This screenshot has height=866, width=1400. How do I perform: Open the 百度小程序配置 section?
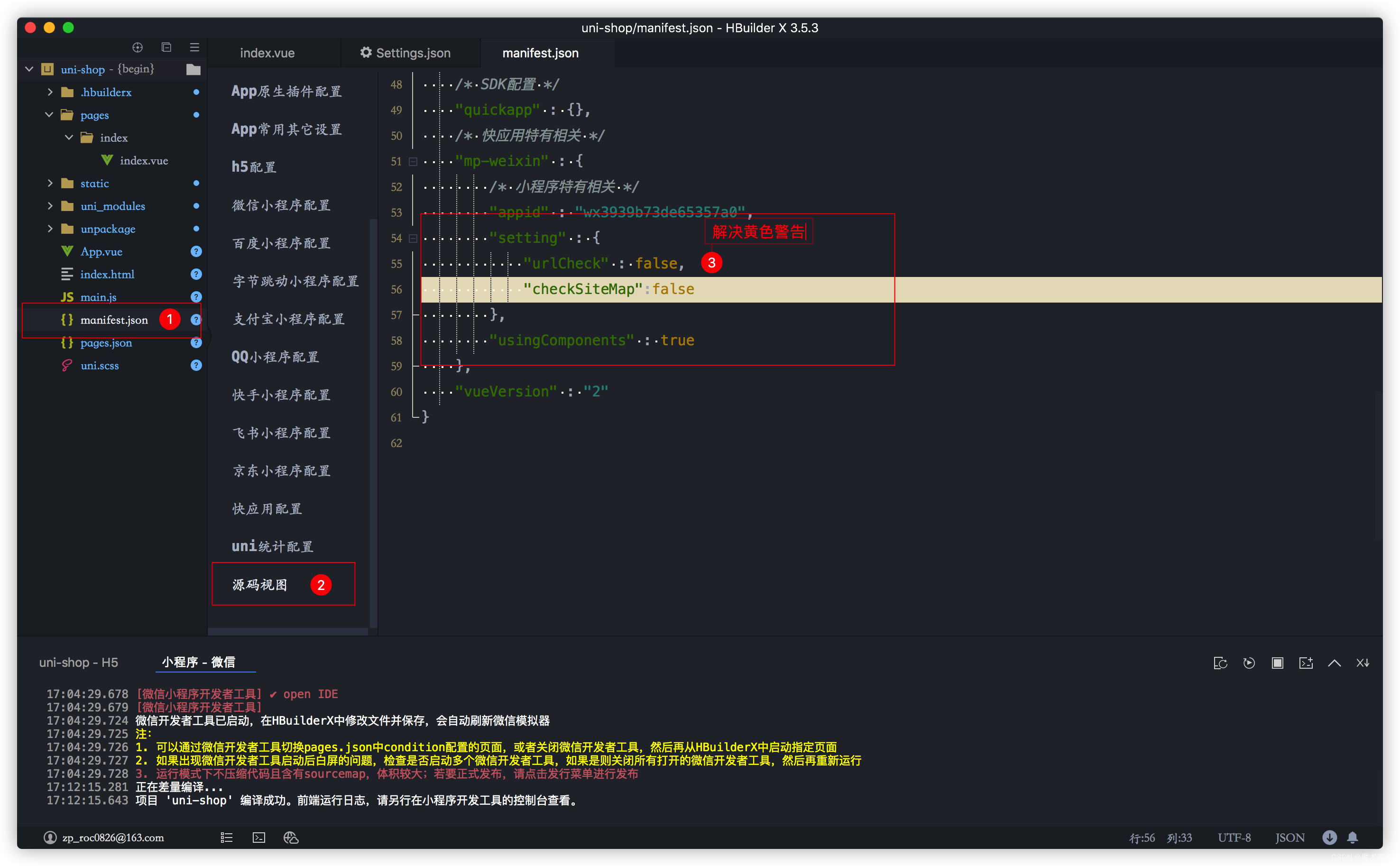click(x=281, y=243)
